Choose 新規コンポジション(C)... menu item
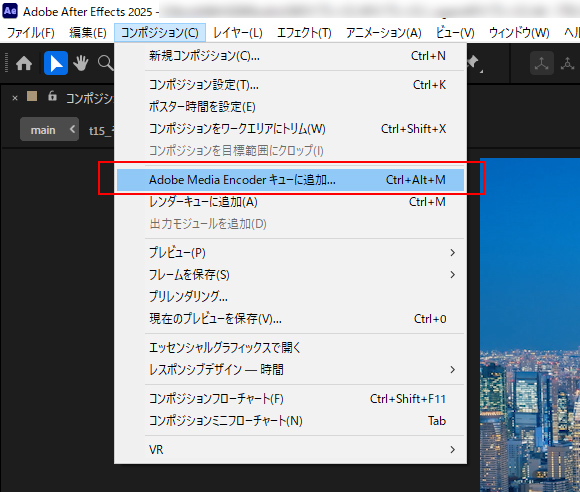Image resolution: width=580 pixels, height=492 pixels. (x=290, y=56)
